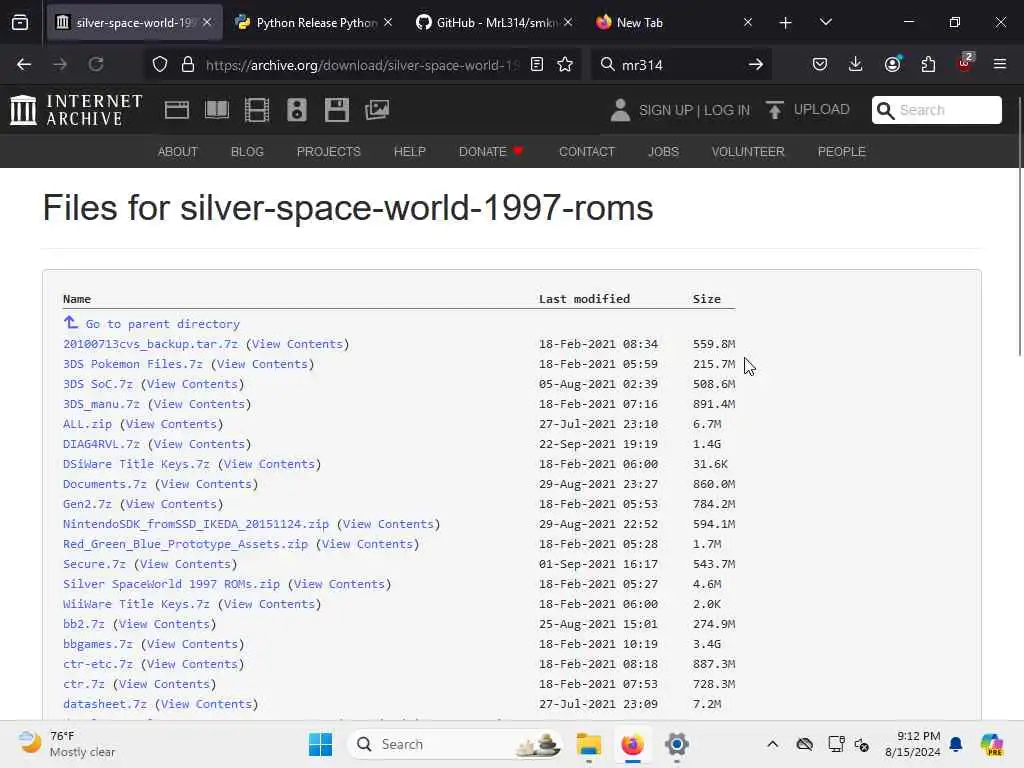
Task: Switch to the New Tab tab
Action: [x=674, y=23]
